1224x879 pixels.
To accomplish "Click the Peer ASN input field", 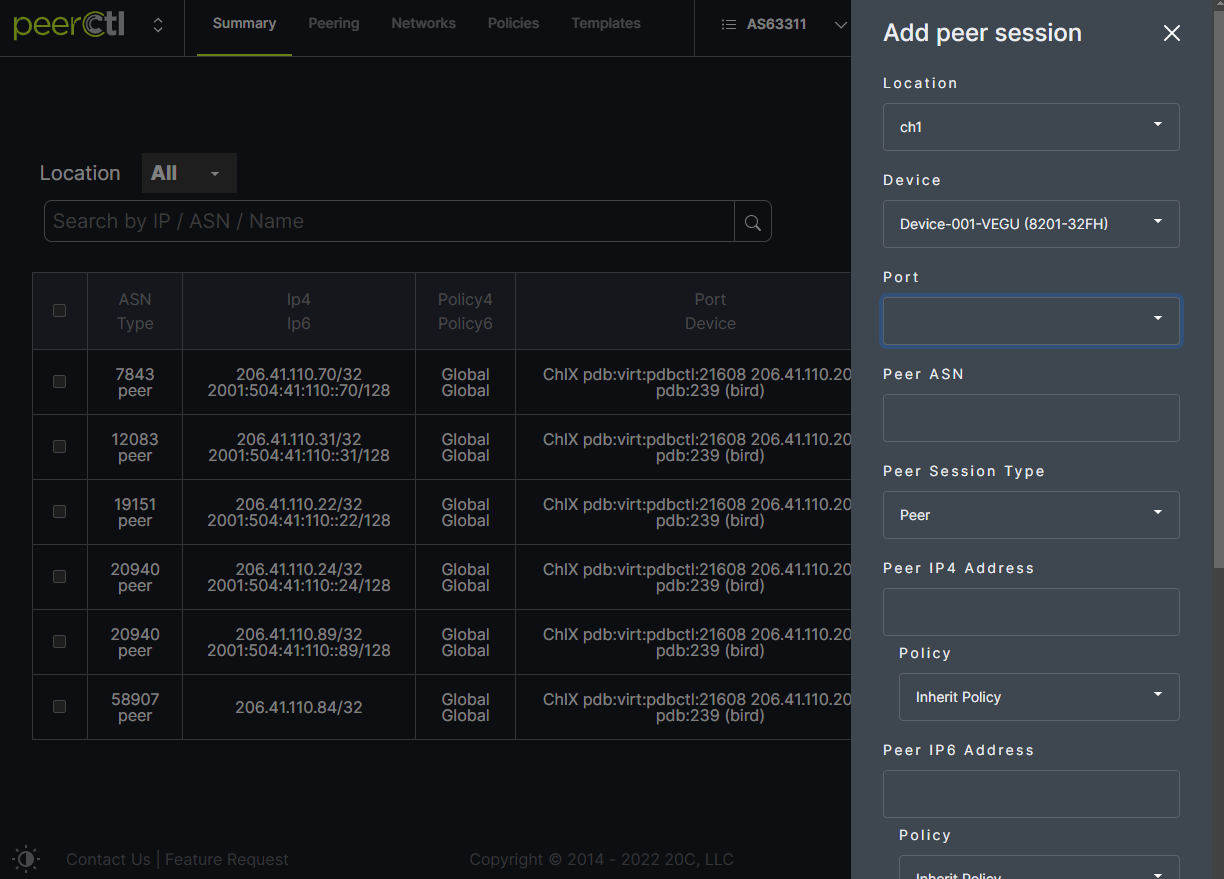I will (x=1031, y=418).
